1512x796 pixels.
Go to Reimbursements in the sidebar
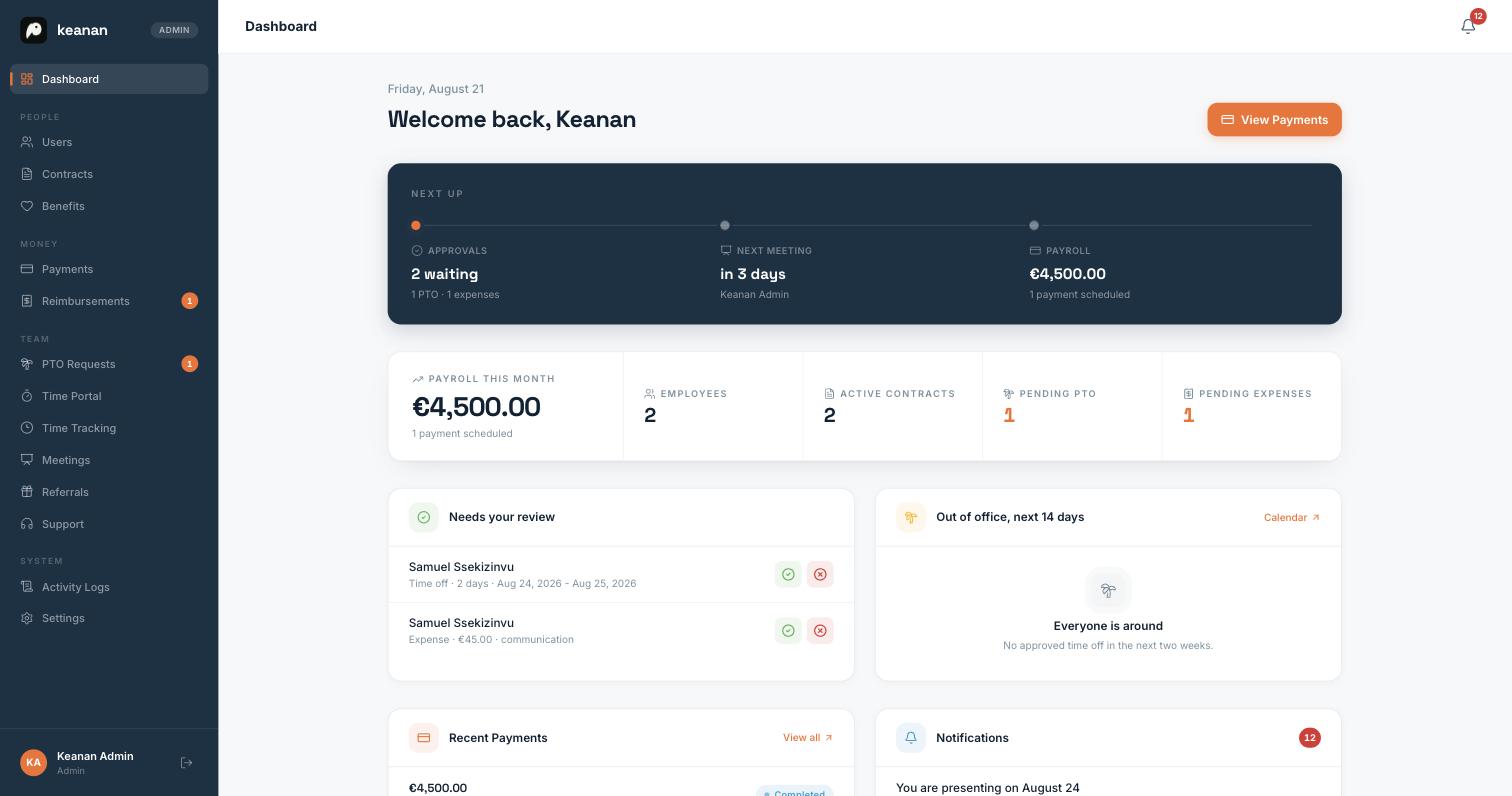[109, 301]
